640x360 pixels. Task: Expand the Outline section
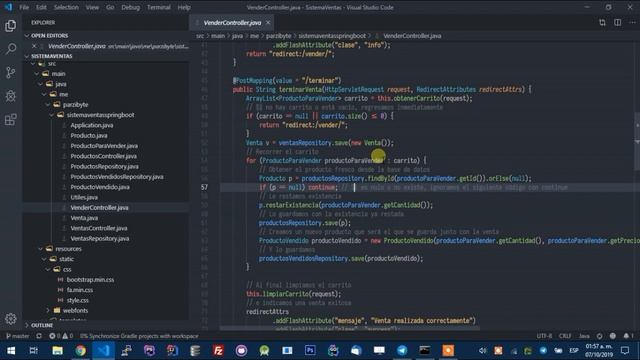(x=106, y=325)
